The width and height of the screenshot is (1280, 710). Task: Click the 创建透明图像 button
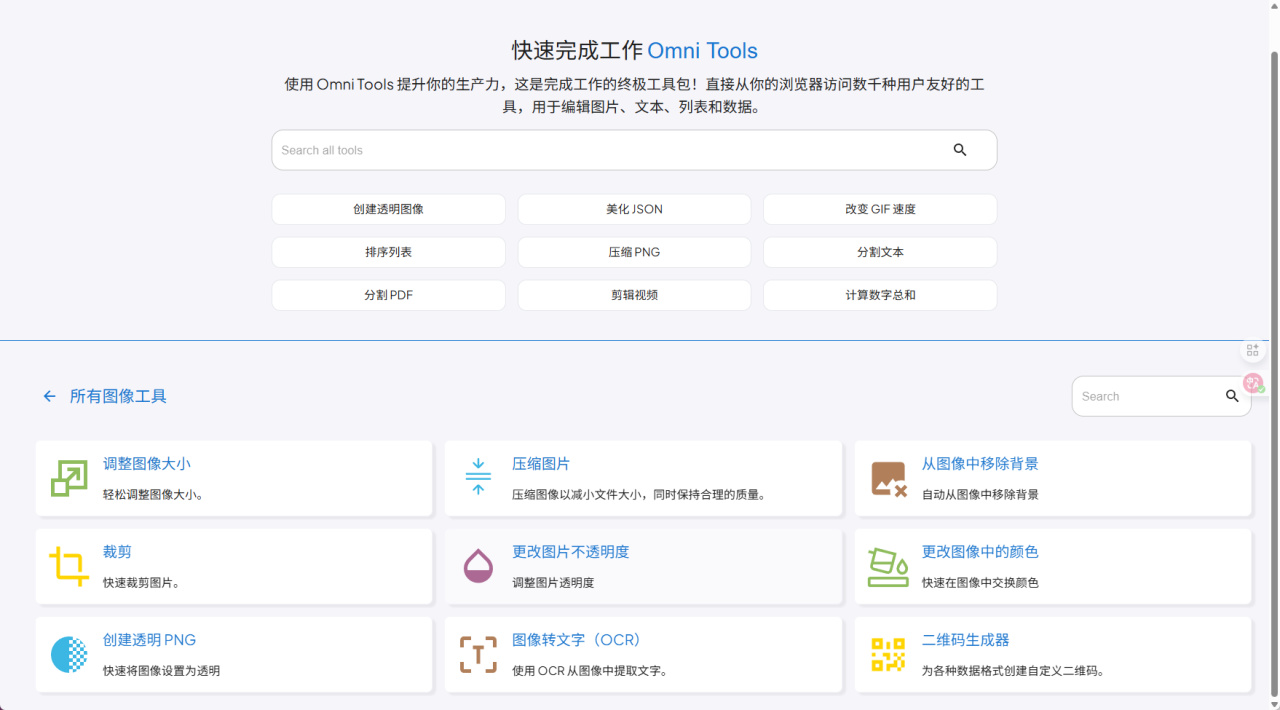tap(388, 209)
